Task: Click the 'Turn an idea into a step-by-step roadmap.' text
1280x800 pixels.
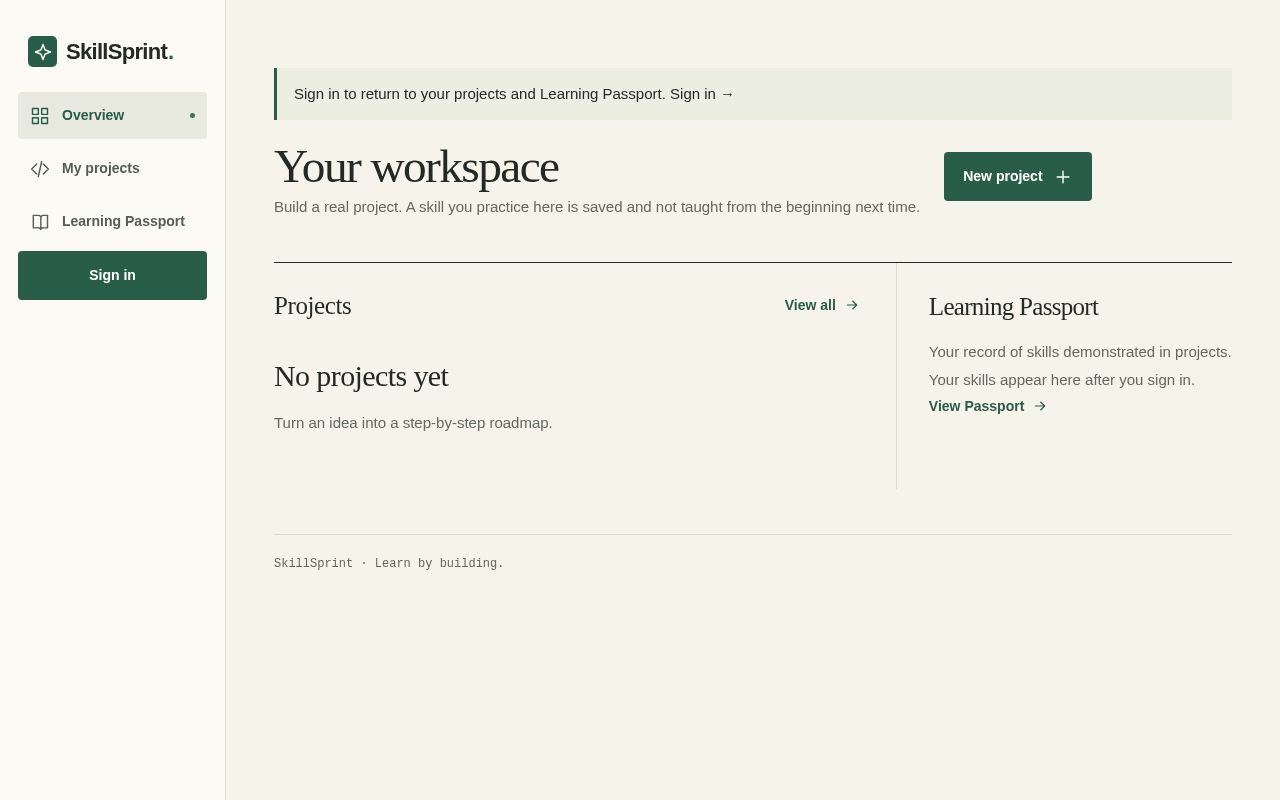Action: pyautogui.click(x=413, y=423)
